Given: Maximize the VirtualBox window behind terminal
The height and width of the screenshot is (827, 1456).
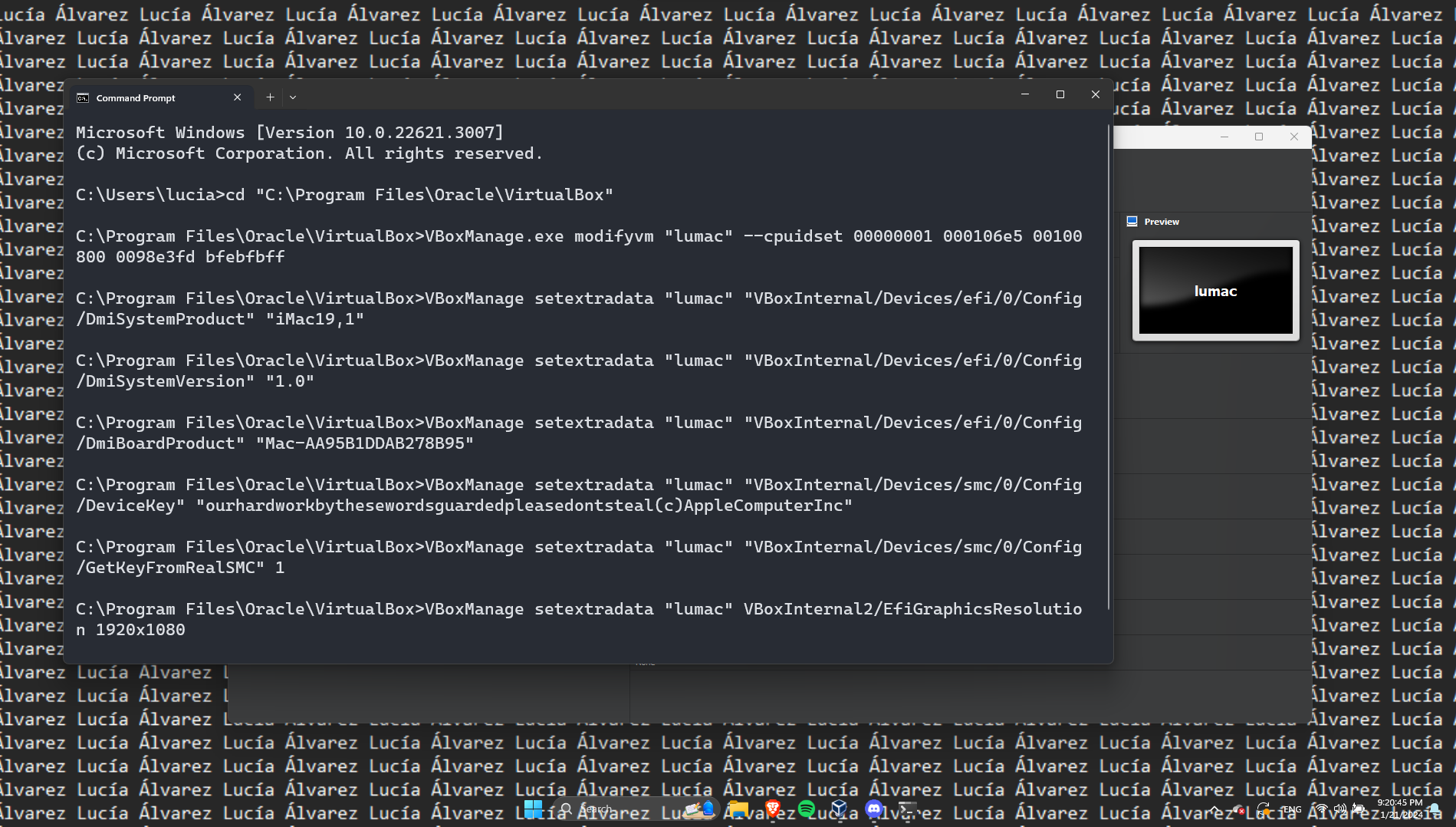Looking at the screenshot, I should (x=1259, y=137).
